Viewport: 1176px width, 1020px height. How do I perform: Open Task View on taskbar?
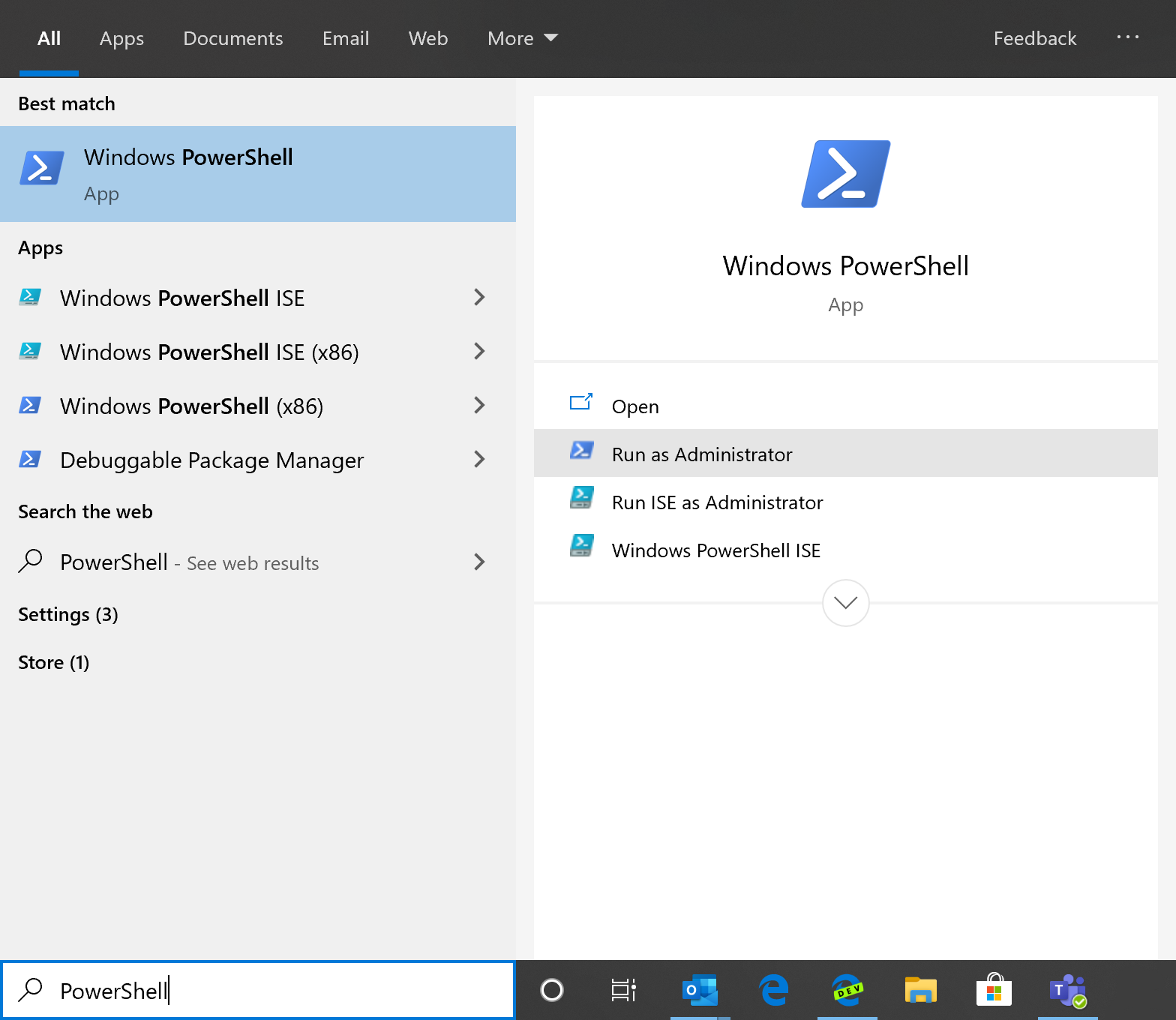click(x=623, y=991)
